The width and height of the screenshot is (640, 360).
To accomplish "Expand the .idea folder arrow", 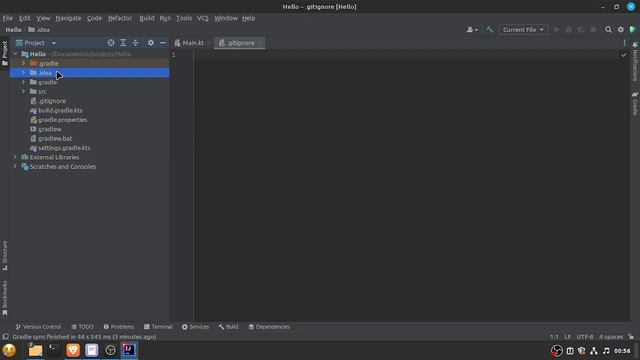I will [24, 73].
